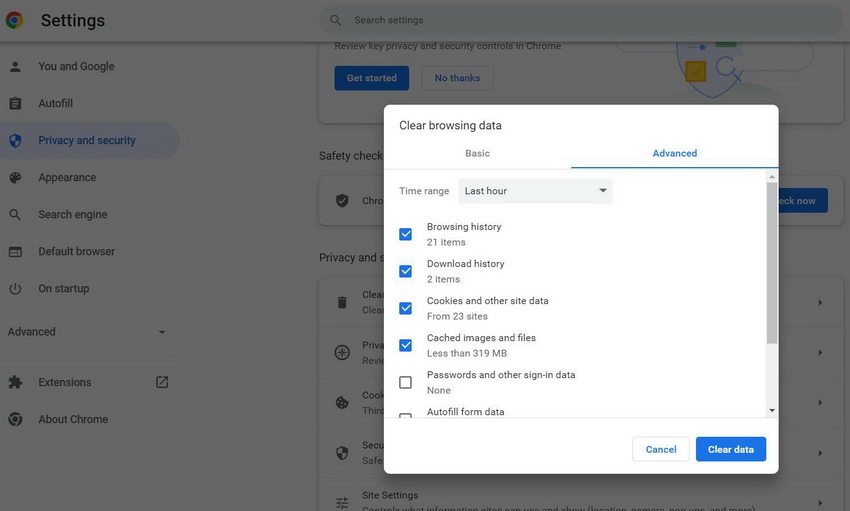The image size is (850, 511).
Task: Uncheck the Browsing history checkbox
Action: click(x=405, y=234)
